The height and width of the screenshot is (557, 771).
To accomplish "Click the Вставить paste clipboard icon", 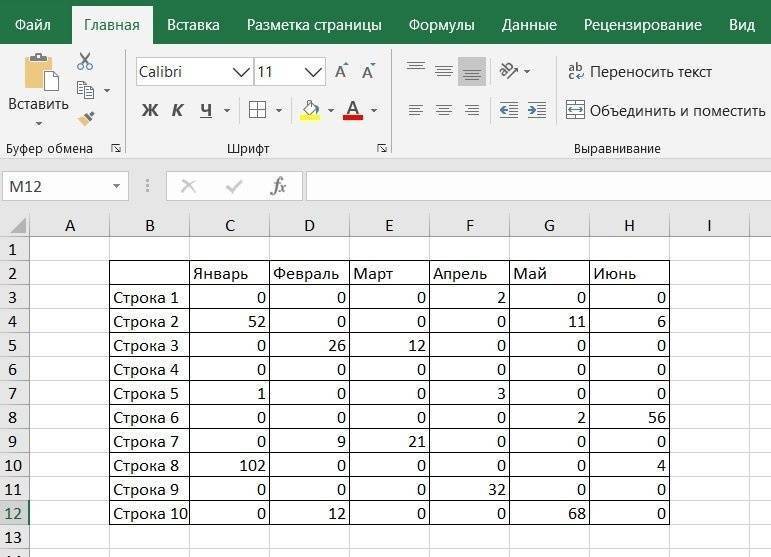I will coord(42,72).
